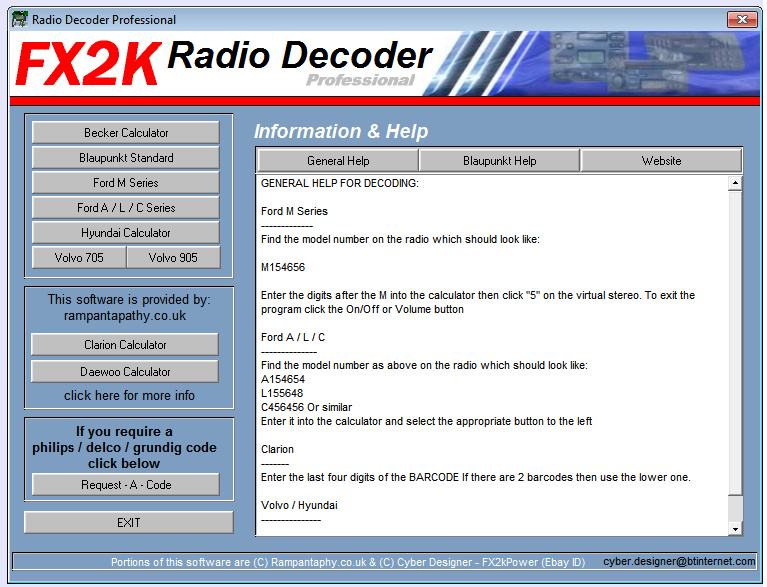The height and width of the screenshot is (587, 767).
Task: Click the 'A154654' example model number
Action: [283, 379]
